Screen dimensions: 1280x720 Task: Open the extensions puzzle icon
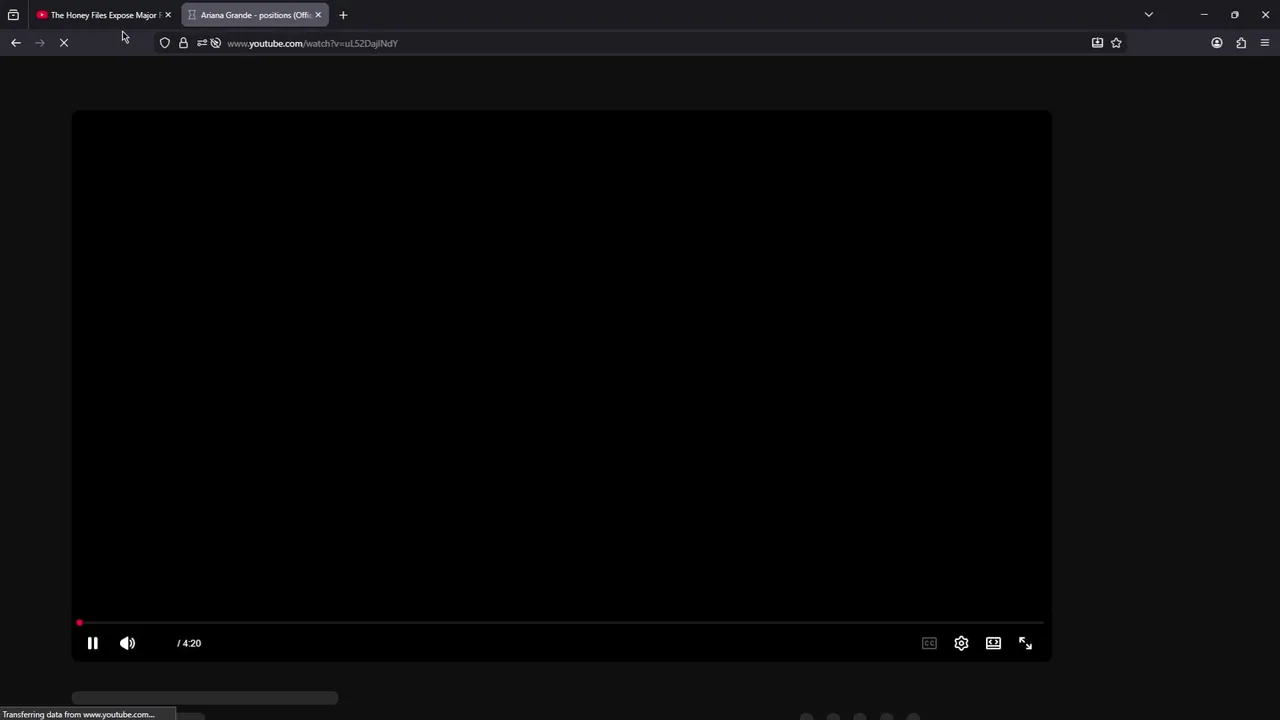1241,43
